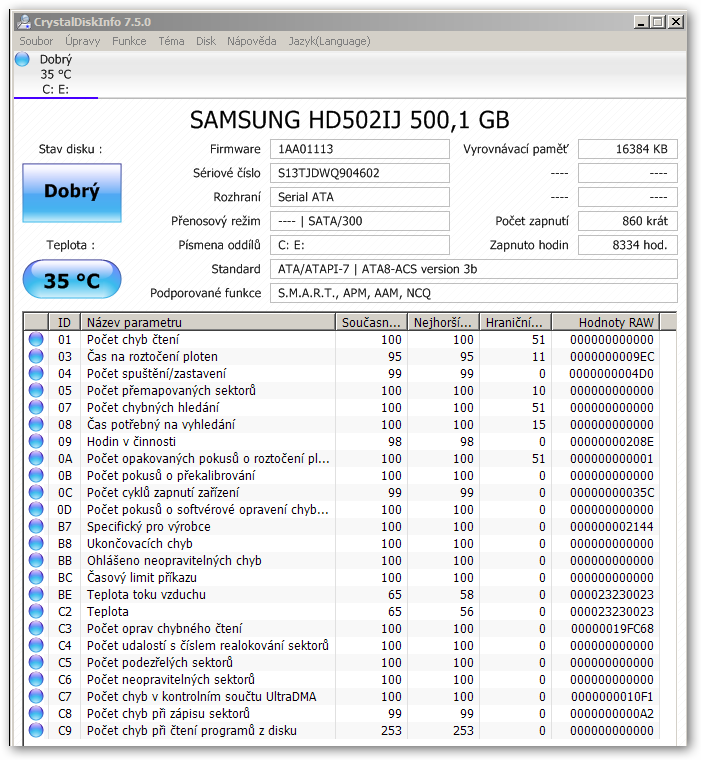Click the Firmware value field
701x760 pixels.
(359, 149)
